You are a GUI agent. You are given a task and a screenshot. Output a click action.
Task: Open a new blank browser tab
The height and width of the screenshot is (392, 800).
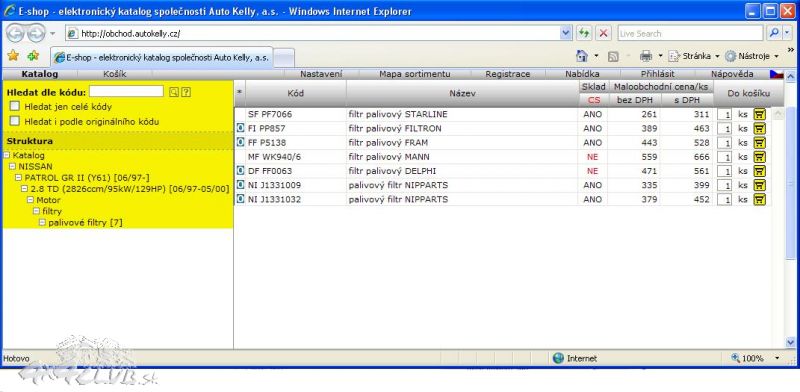(284, 58)
